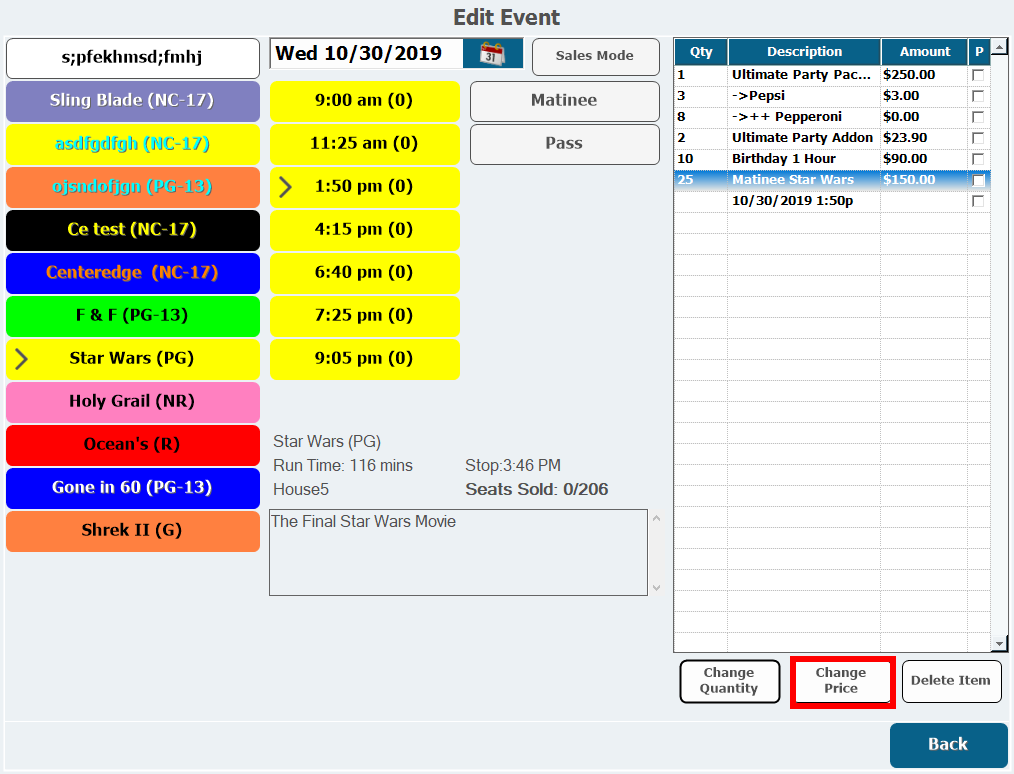Open the calendar date picker icon
Image resolution: width=1014 pixels, height=774 pixels.
[x=493, y=54]
